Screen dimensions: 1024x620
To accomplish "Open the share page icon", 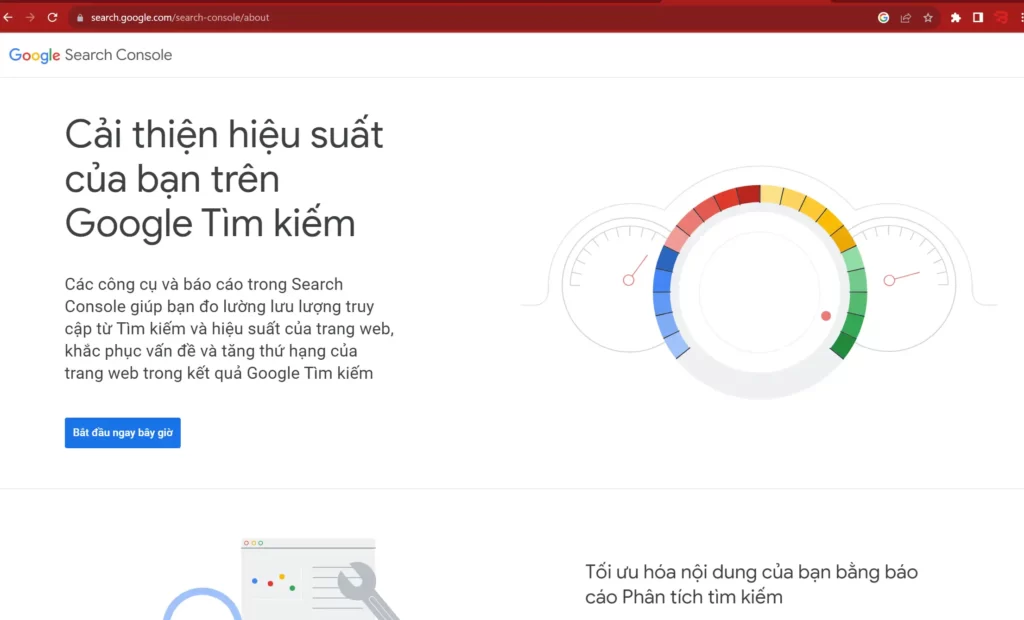I will (906, 17).
